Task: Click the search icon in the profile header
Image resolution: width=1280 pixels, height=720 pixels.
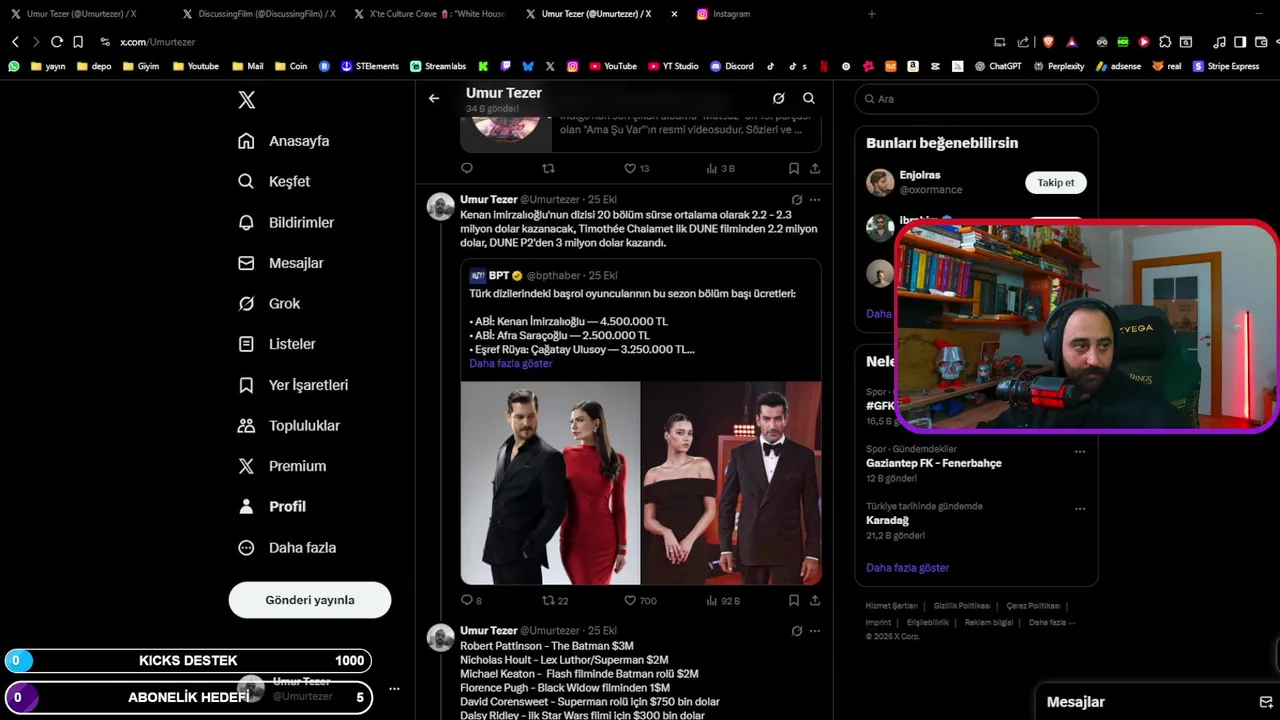Action: pos(809,98)
